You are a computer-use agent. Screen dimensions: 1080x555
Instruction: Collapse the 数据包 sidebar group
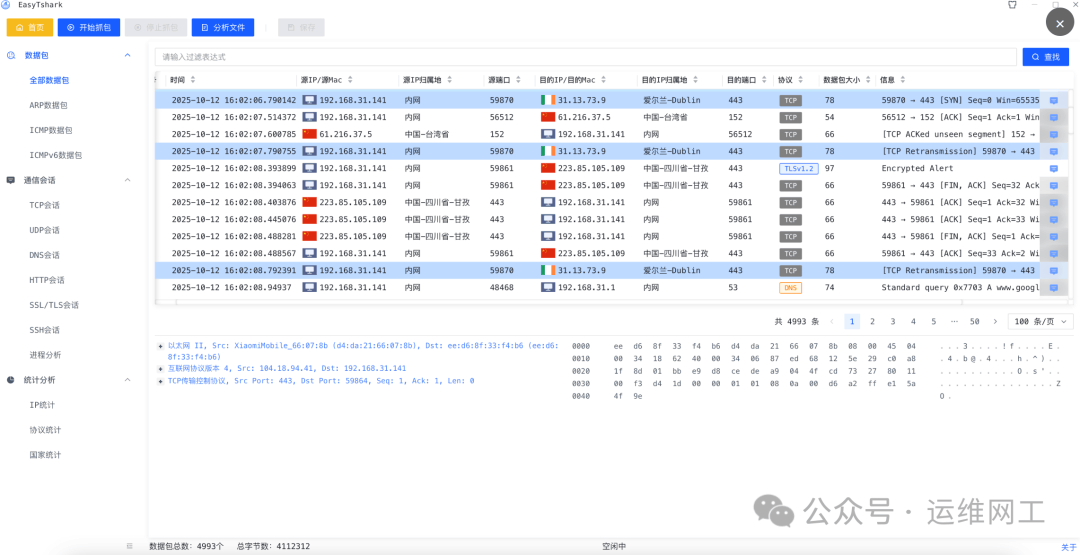pos(127,56)
